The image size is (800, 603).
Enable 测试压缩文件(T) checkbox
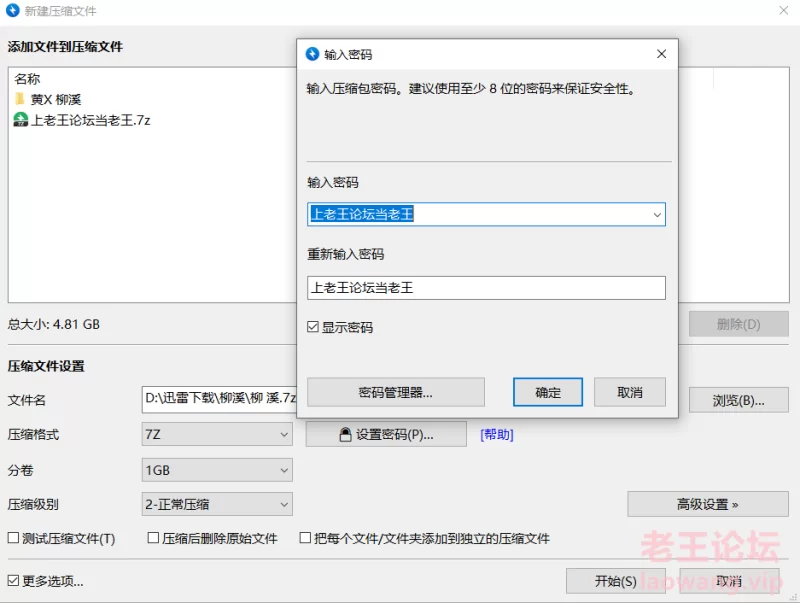13,538
